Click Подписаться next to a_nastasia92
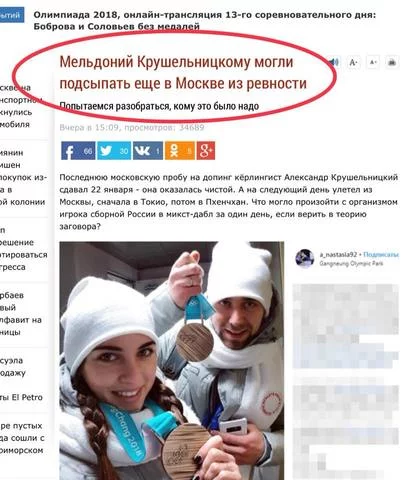 381,255
